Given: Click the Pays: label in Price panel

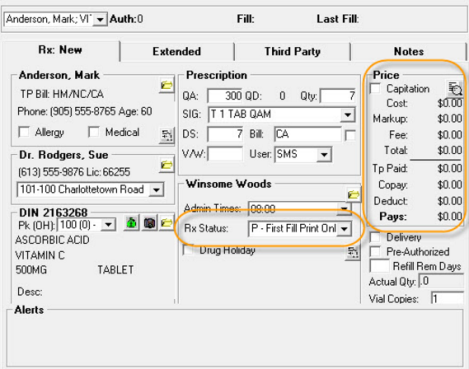Looking at the screenshot, I should click(393, 217).
